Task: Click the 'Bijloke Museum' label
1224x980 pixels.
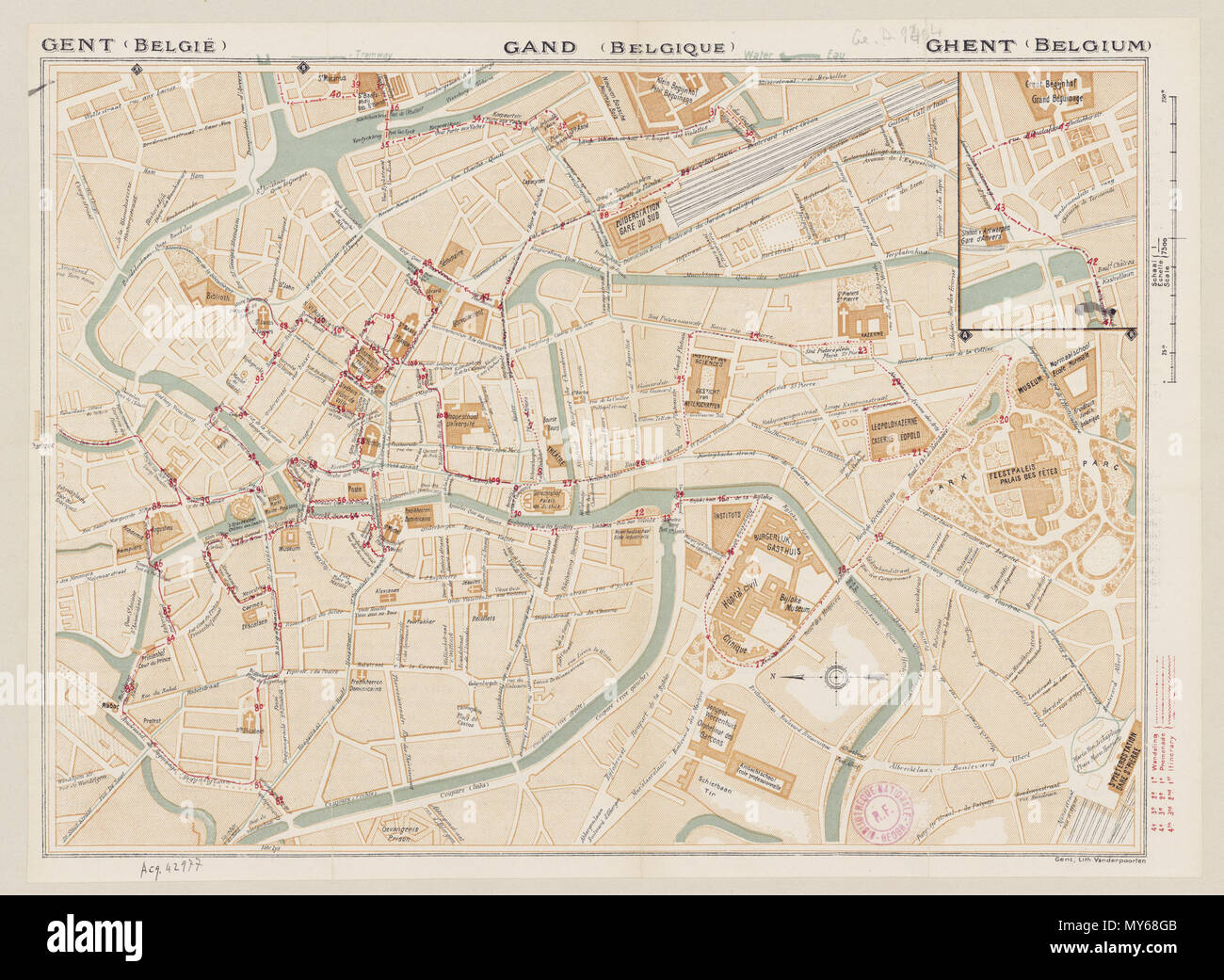Action: 797,603
